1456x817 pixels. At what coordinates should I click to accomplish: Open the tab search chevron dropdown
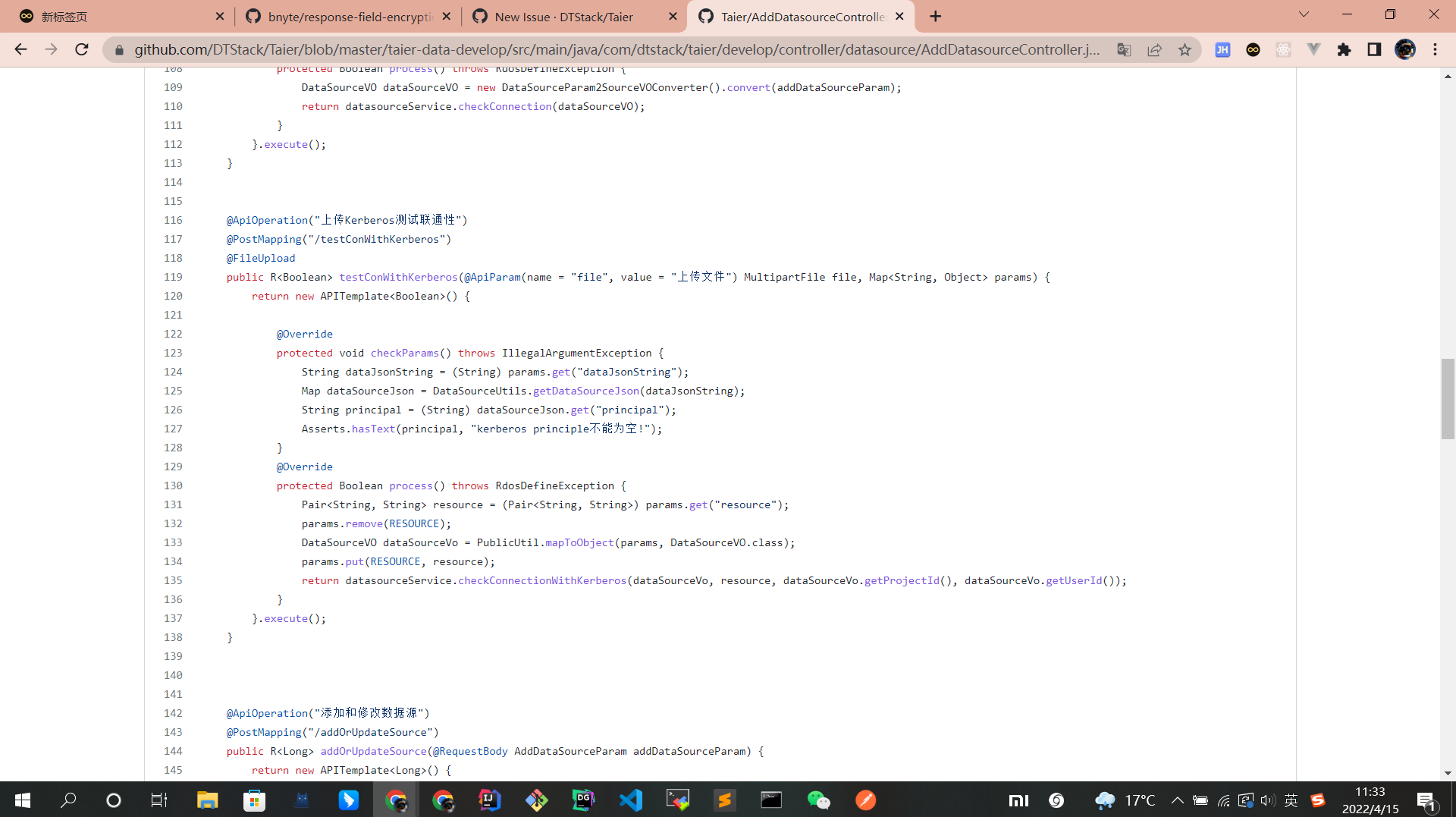1304,14
